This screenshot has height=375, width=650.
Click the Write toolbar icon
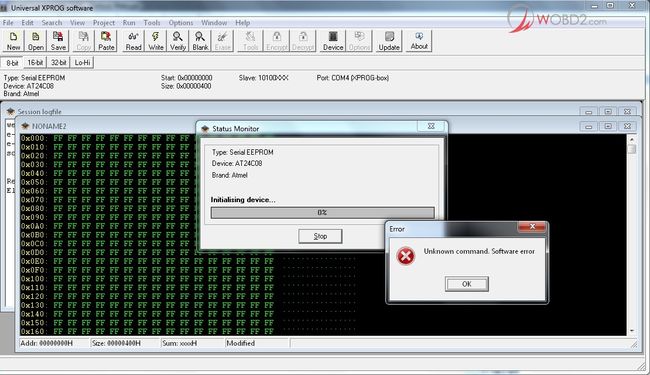[x=156, y=41]
